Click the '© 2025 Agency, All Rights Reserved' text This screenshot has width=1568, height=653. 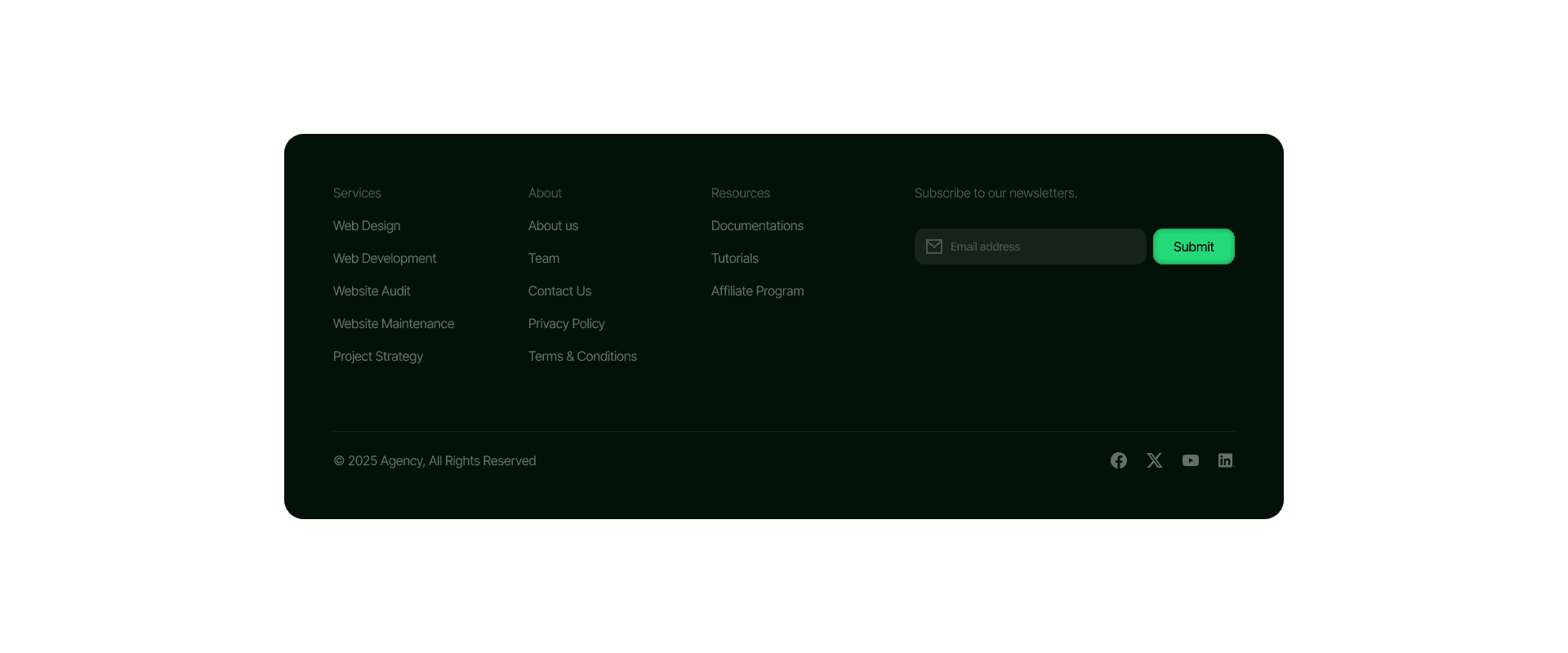click(434, 461)
